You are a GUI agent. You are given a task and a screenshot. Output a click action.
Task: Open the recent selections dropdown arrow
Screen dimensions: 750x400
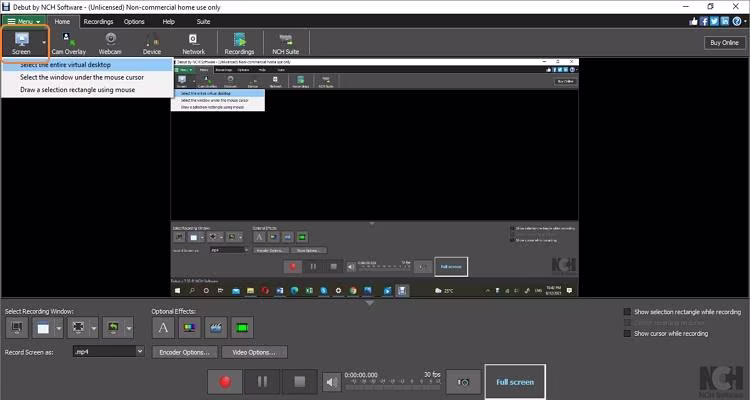pos(129,328)
